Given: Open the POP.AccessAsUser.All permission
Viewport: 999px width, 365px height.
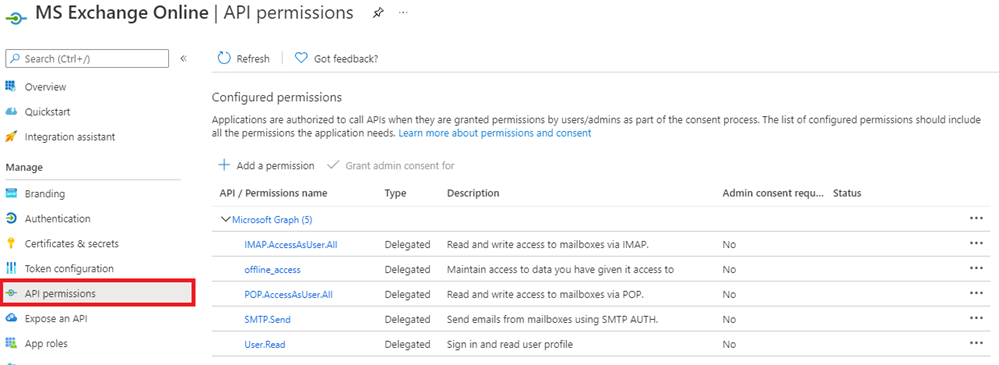Looking at the screenshot, I should click(288, 295).
